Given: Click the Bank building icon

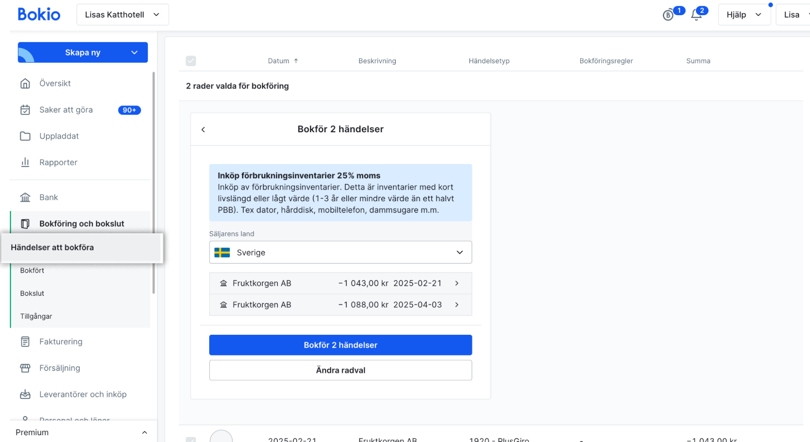Looking at the screenshot, I should coord(25,197).
